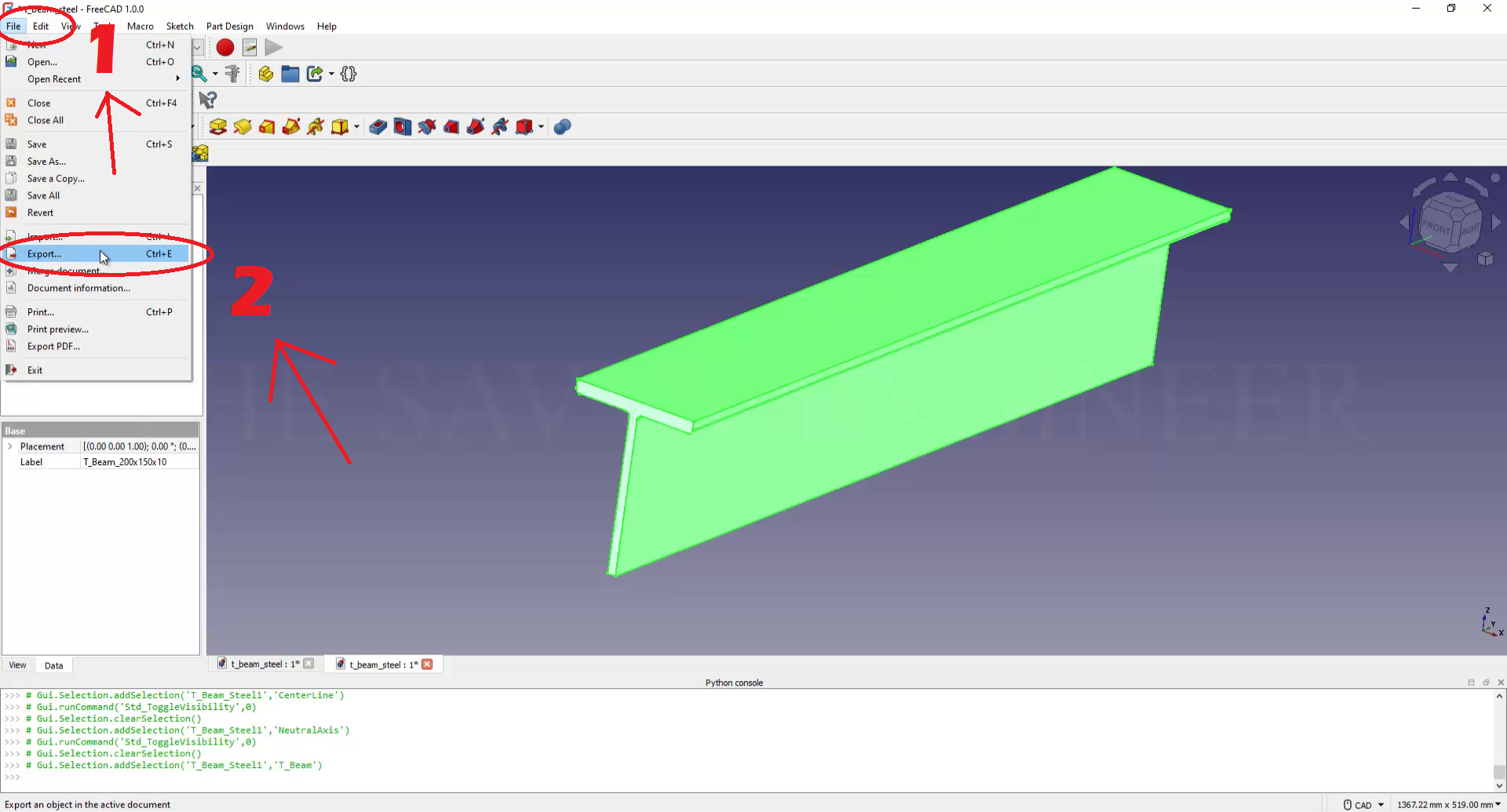1507x812 pixels.
Task: Open the Measure caliper tool
Action: (232, 74)
